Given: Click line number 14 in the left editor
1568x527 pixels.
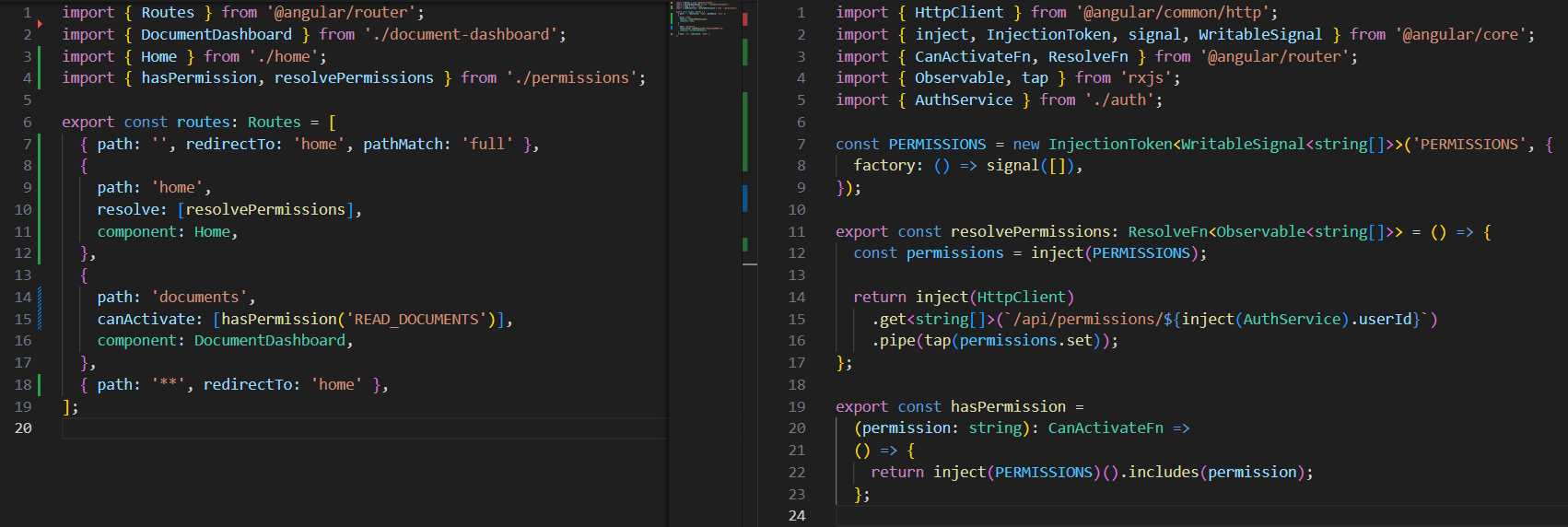Looking at the screenshot, I should pos(23,297).
